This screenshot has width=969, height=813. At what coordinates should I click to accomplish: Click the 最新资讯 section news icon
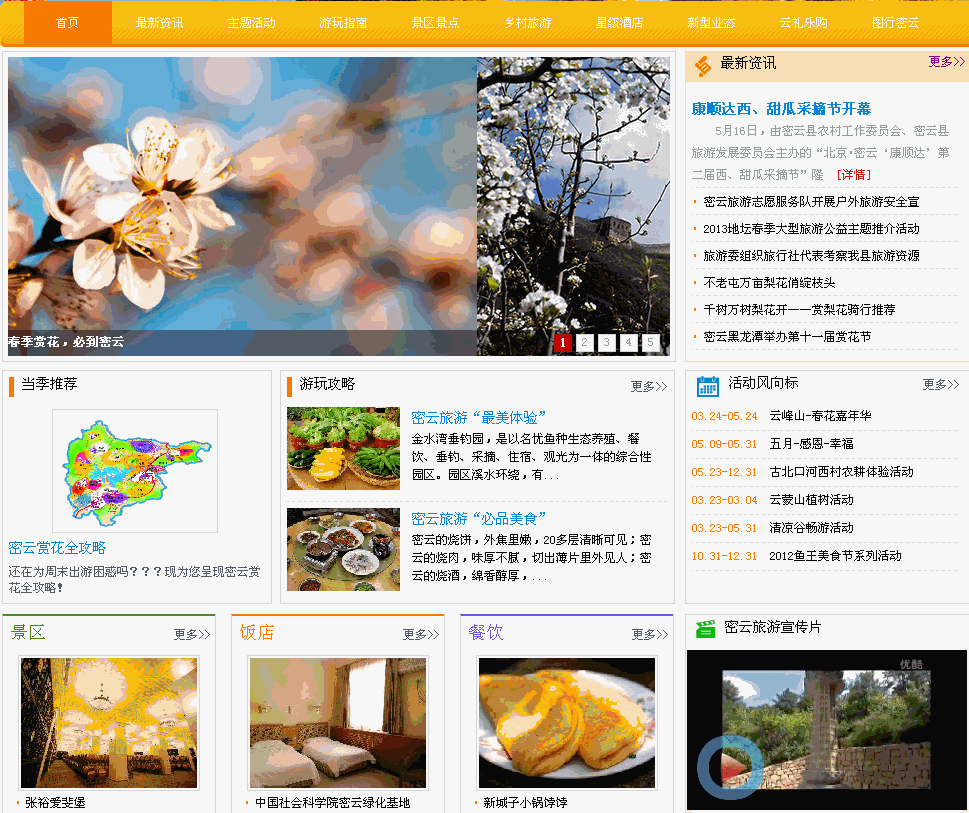[x=703, y=65]
